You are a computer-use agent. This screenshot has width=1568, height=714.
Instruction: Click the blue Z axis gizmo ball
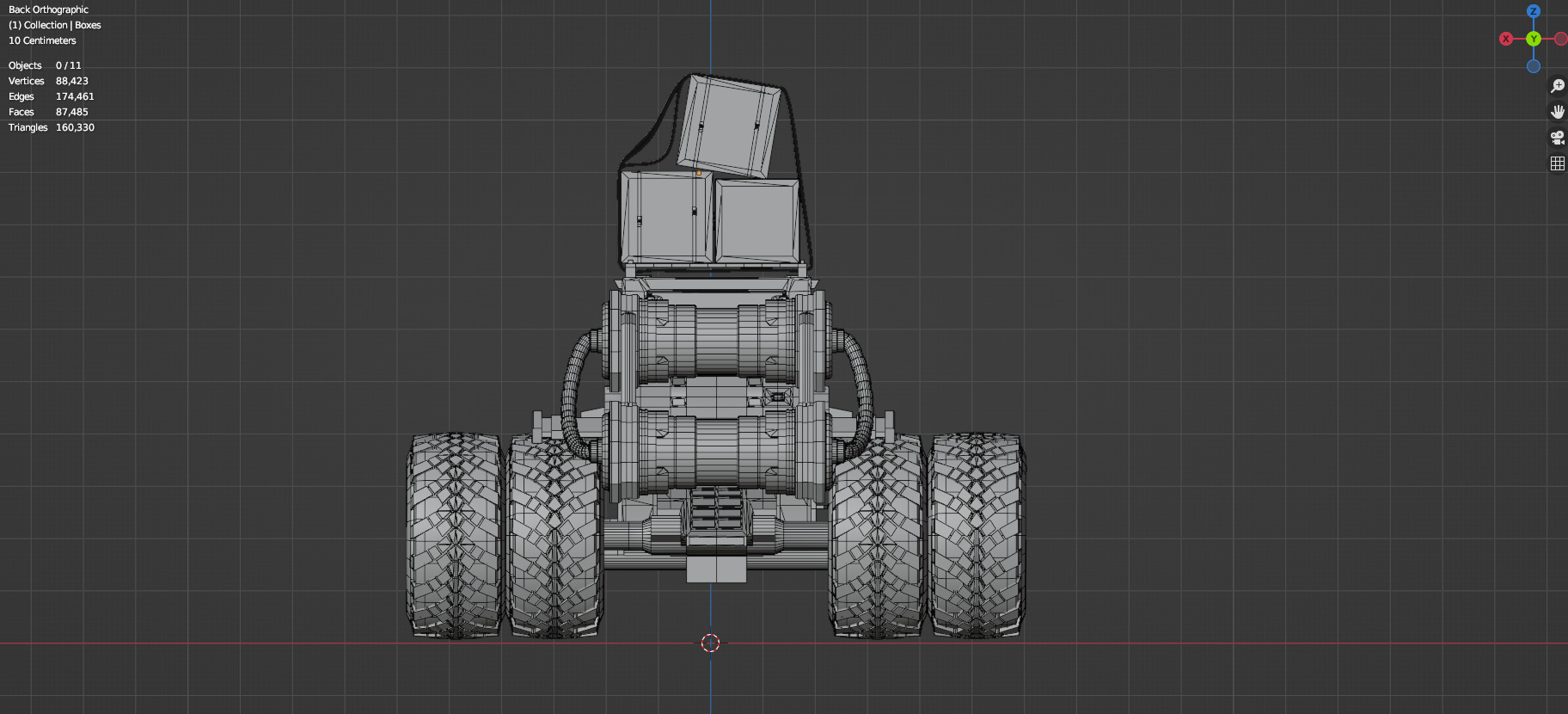tap(1533, 11)
